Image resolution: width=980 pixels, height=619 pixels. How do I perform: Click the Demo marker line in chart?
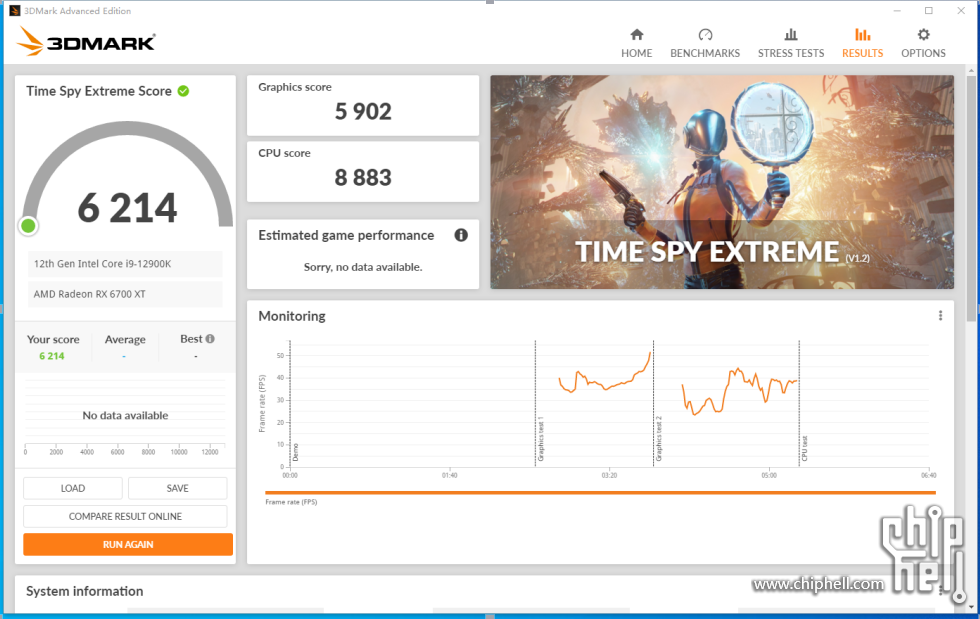[x=291, y=403]
